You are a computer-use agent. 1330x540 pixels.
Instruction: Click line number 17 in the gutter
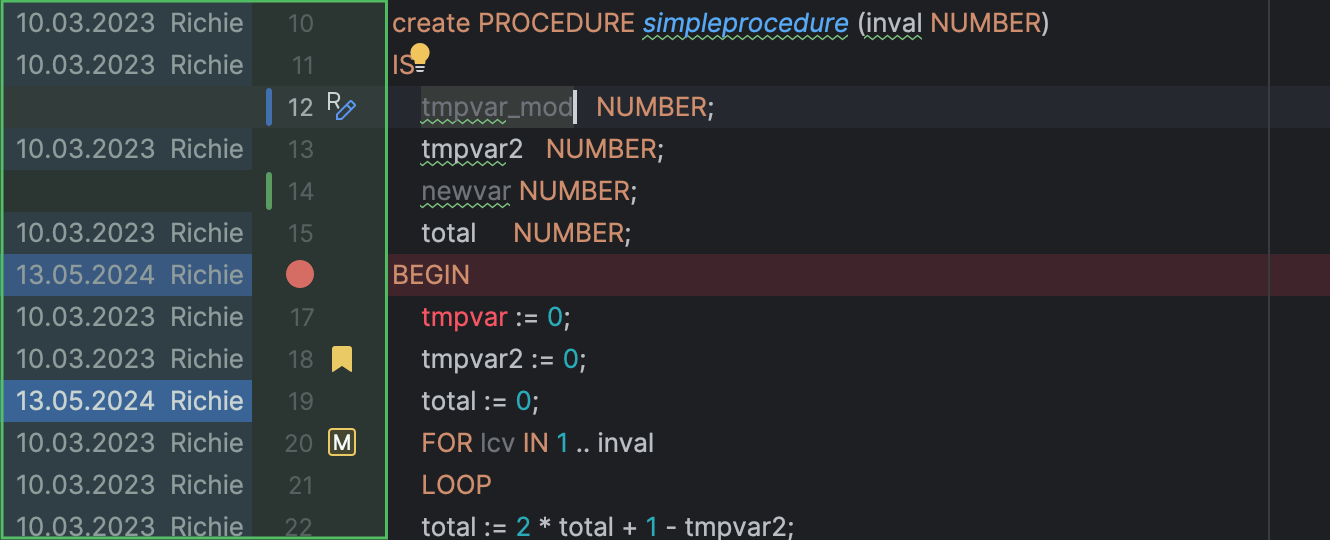tap(300, 317)
